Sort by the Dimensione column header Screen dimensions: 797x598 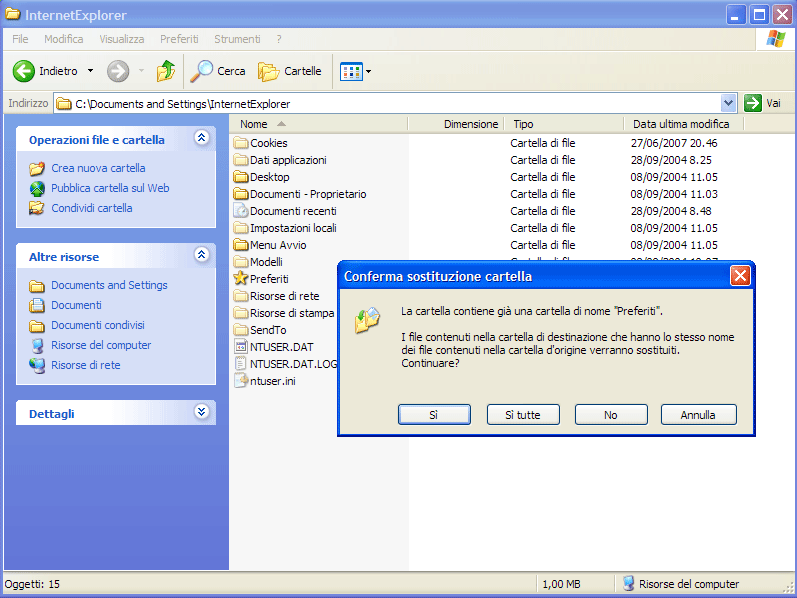click(455, 124)
